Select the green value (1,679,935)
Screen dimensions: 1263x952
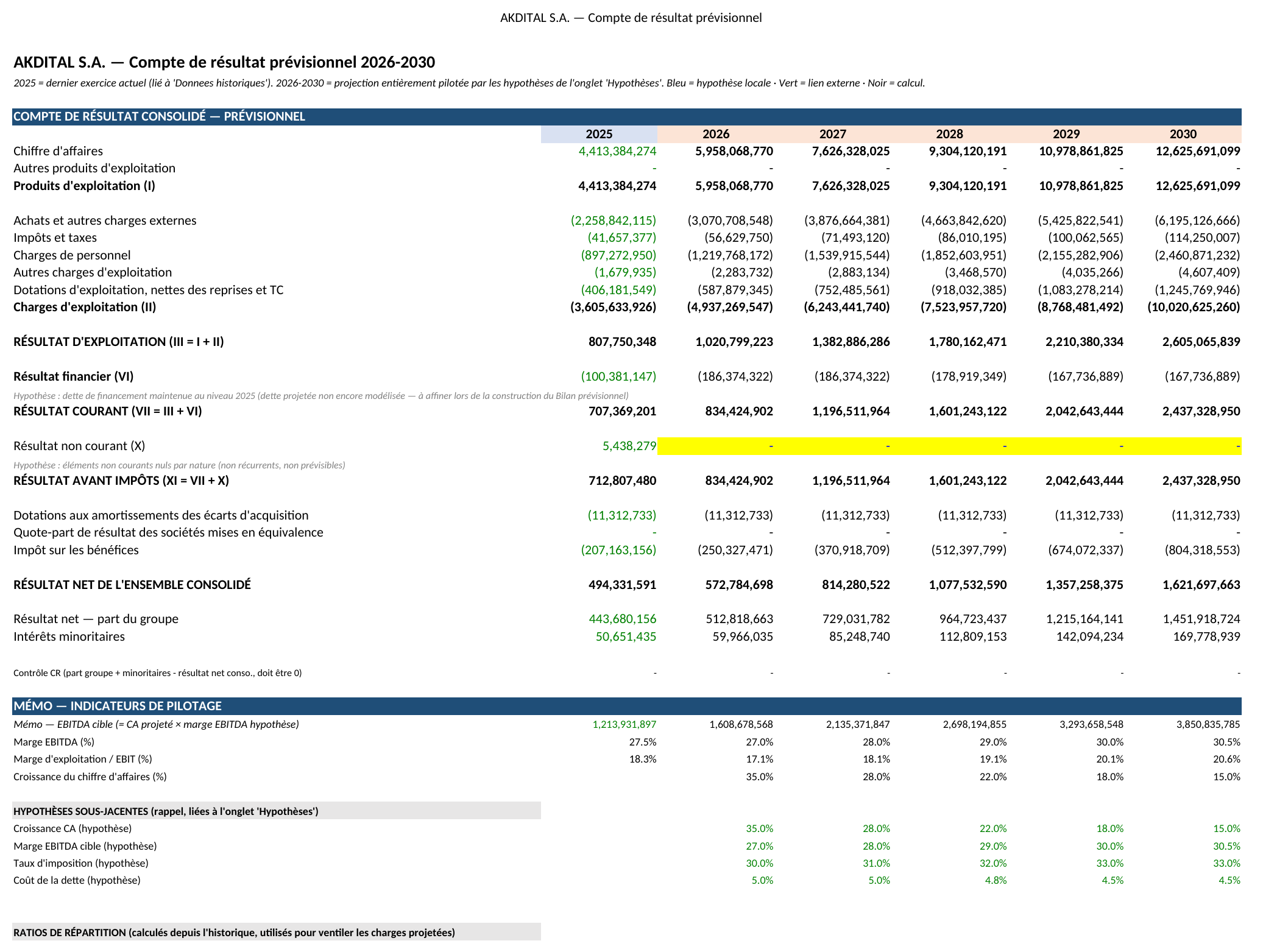click(625, 272)
